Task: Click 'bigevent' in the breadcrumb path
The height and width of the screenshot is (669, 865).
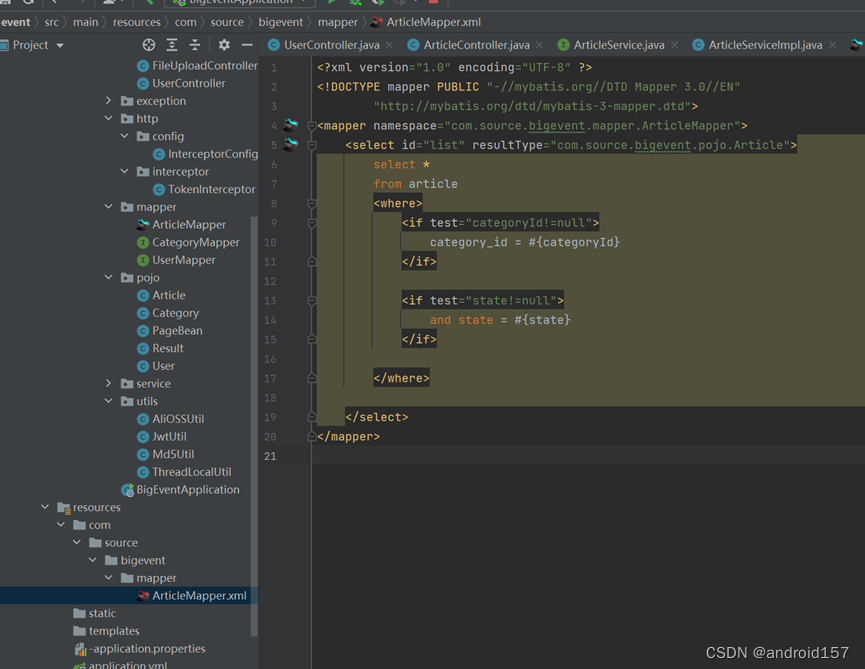Action: pos(281,22)
